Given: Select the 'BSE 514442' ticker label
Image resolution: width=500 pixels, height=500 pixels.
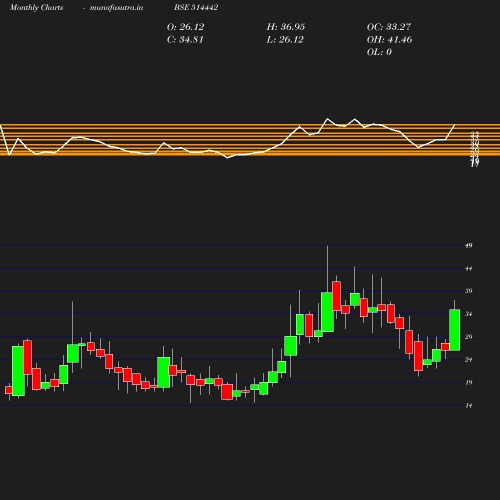Looking at the screenshot, I should [196, 7].
